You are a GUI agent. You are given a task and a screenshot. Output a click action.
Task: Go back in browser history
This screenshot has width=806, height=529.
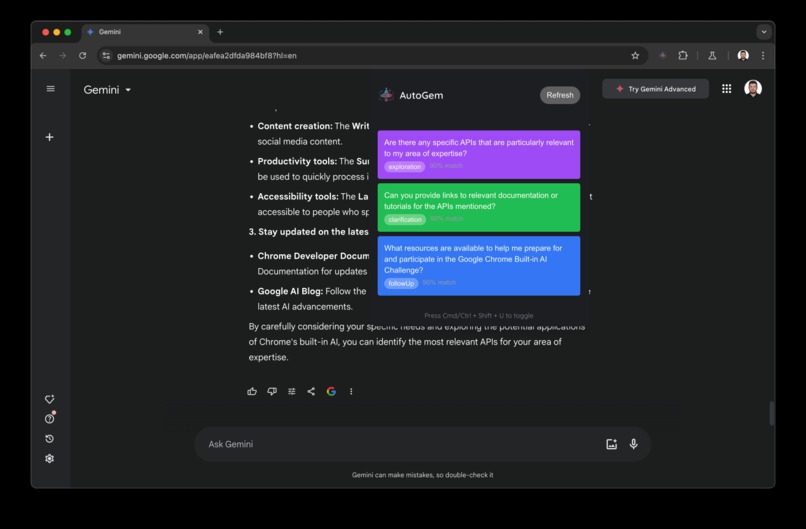(43, 56)
